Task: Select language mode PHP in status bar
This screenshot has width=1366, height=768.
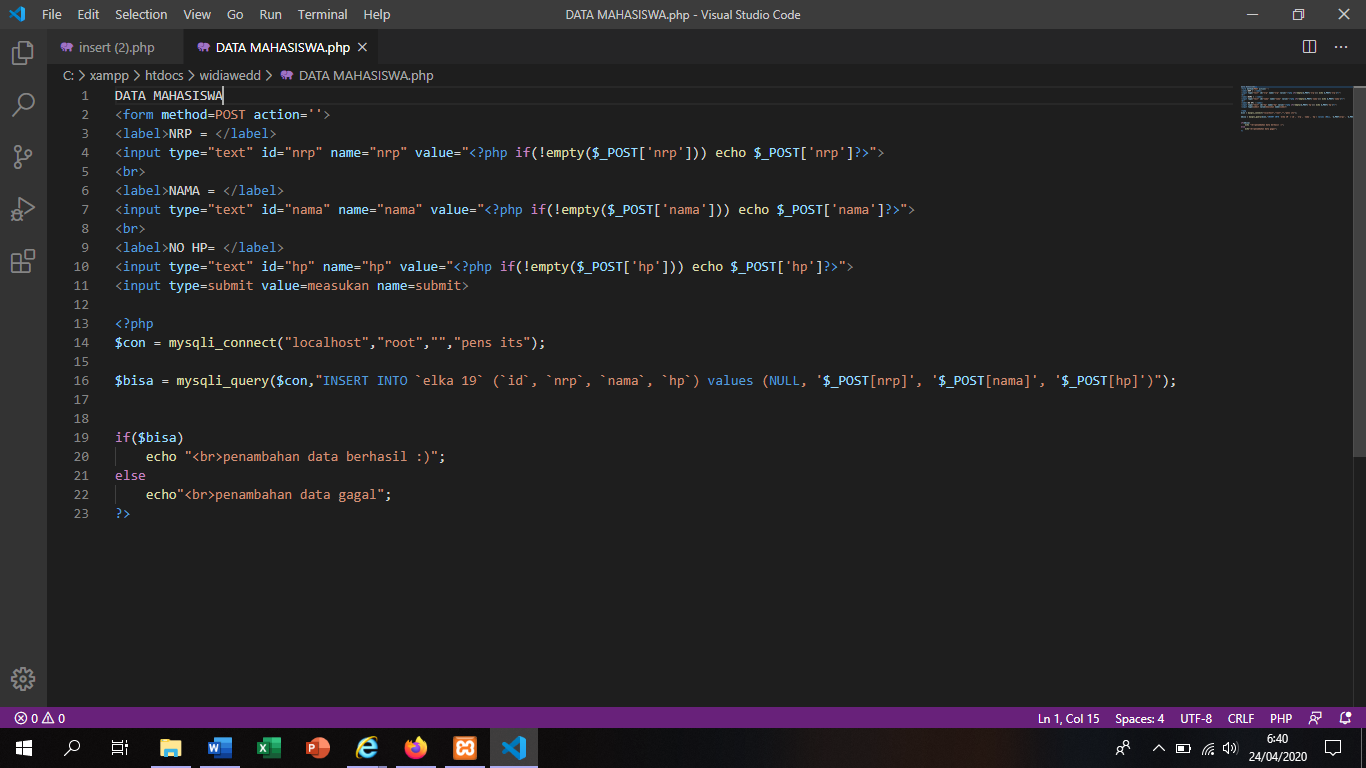Action: [x=1280, y=718]
